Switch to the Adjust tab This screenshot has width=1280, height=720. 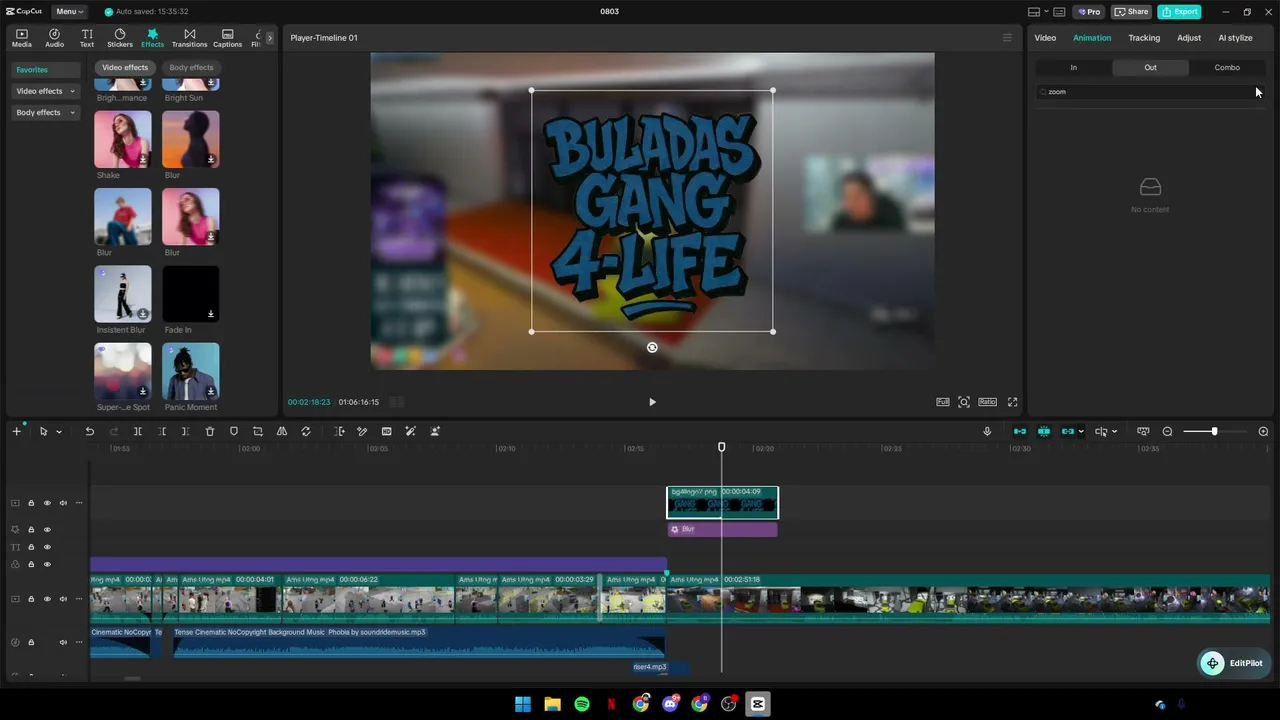pos(1189,38)
